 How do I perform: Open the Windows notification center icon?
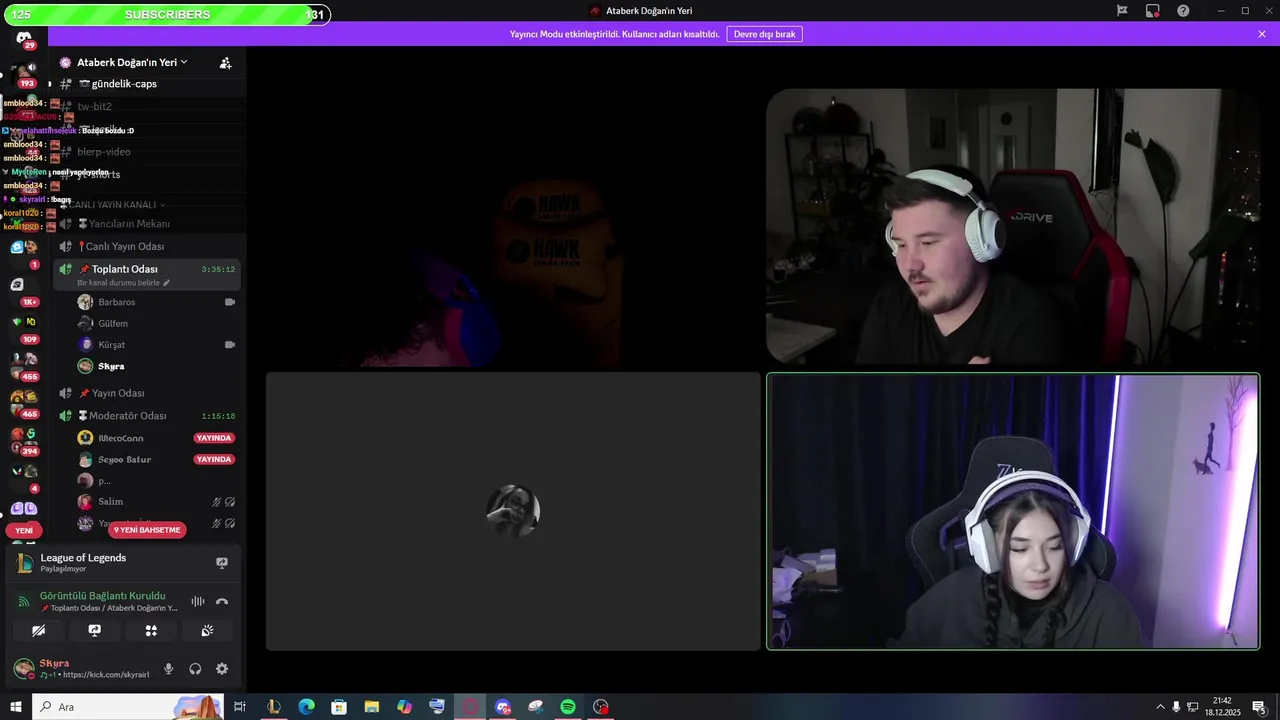point(1259,707)
